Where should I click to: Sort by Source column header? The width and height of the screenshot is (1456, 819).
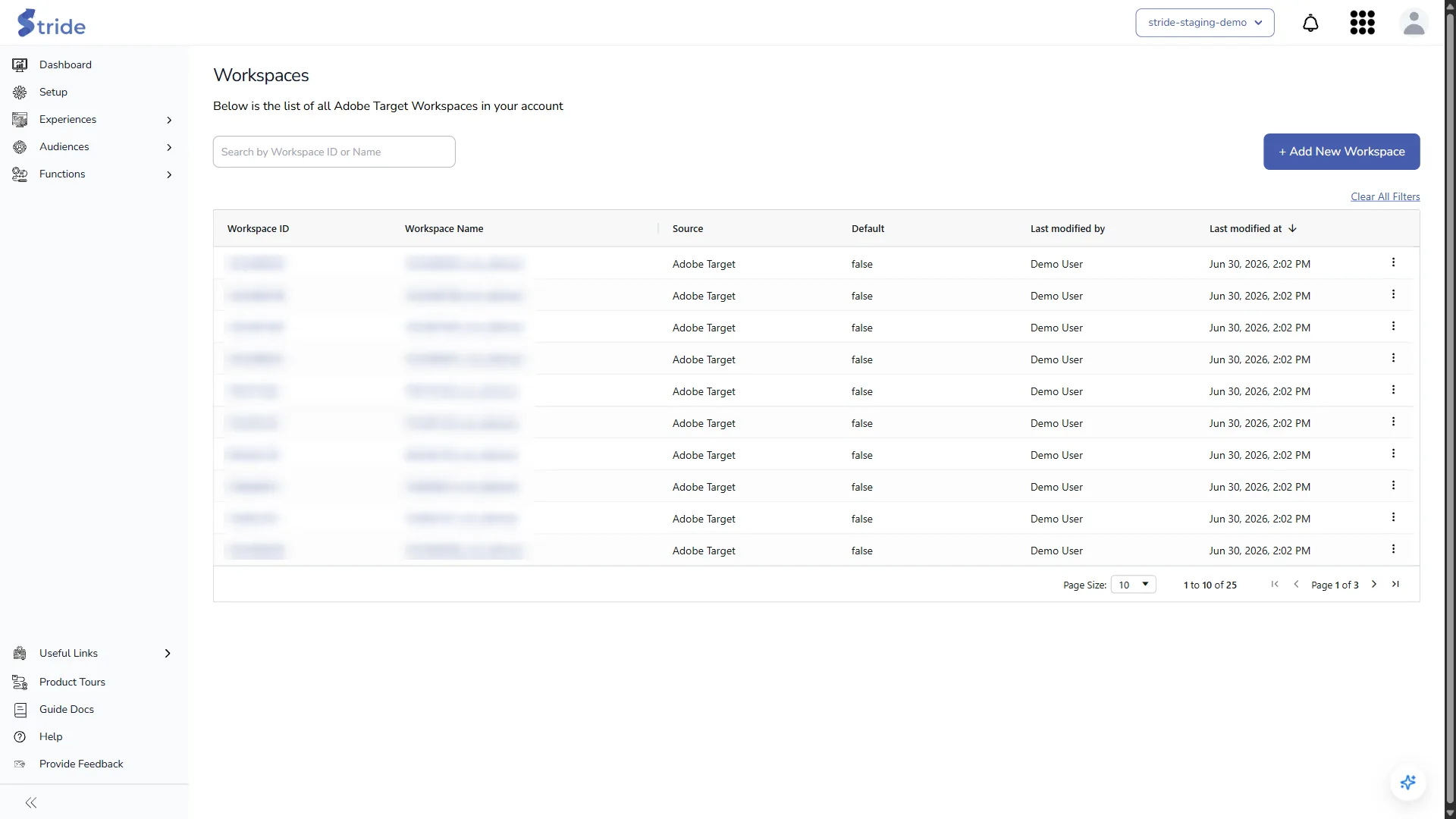(687, 228)
